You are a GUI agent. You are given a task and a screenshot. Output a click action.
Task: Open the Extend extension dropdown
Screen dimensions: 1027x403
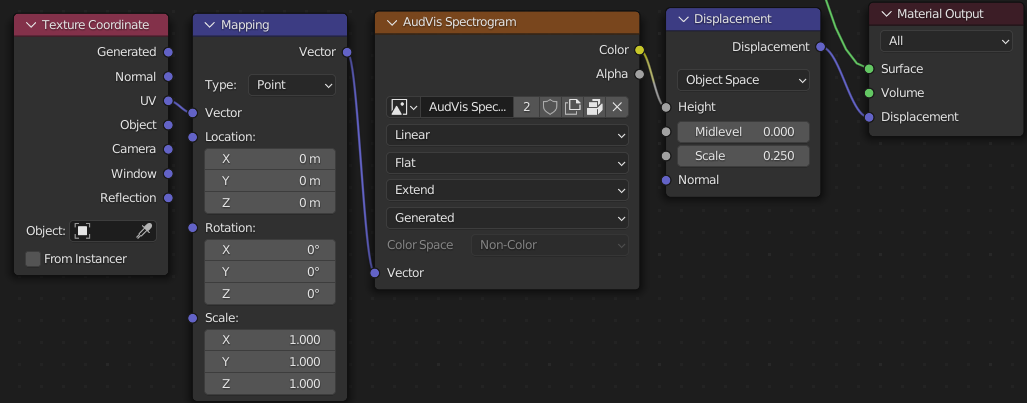(507, 190)
